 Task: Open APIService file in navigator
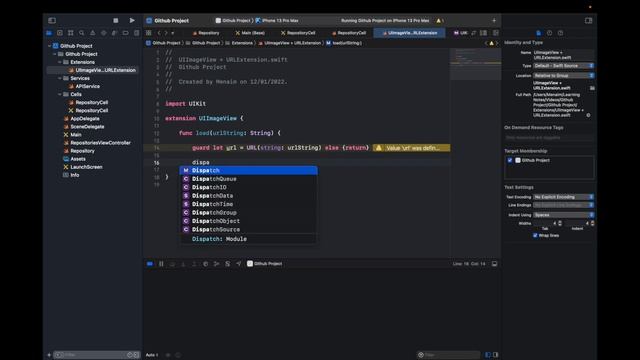click(84, 87)
